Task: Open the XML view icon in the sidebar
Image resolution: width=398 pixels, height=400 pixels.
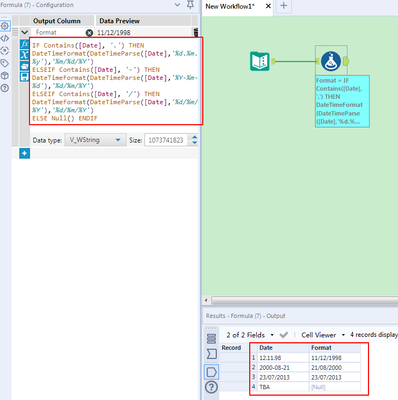Action: (5, 38)
